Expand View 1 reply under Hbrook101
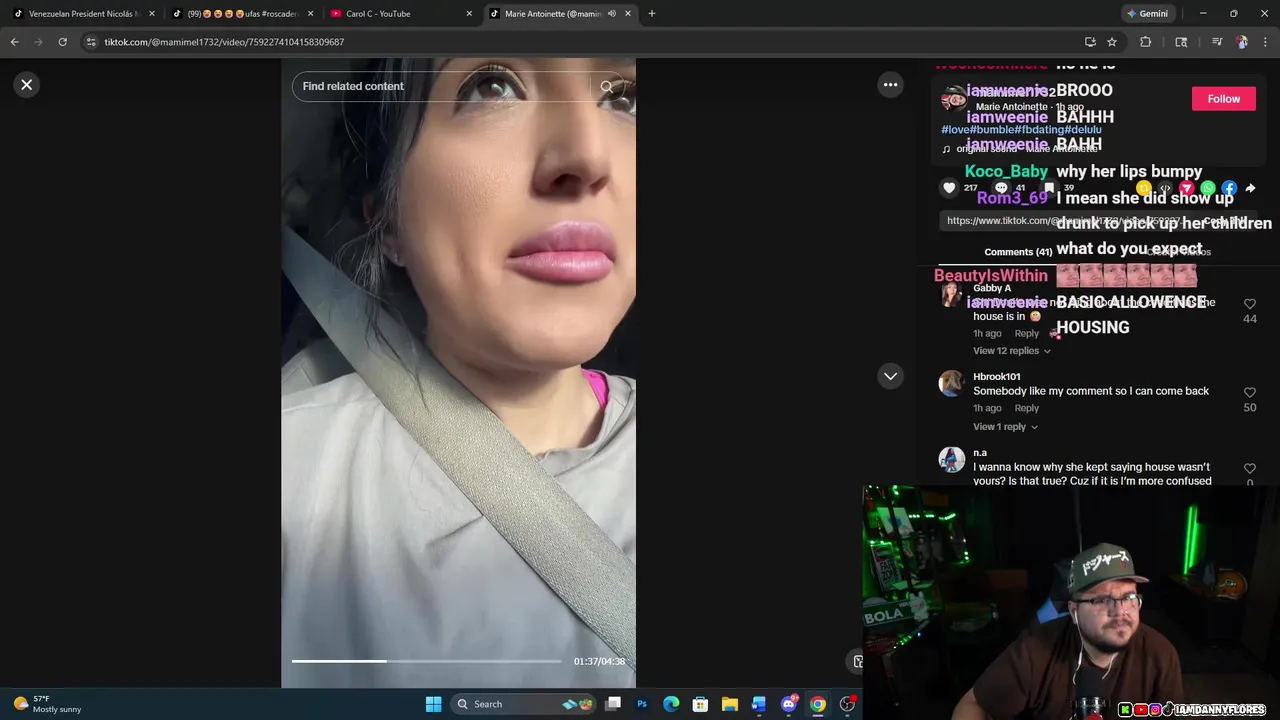The height and width of the screenshot is (720, 1280). click(1005, 427)
